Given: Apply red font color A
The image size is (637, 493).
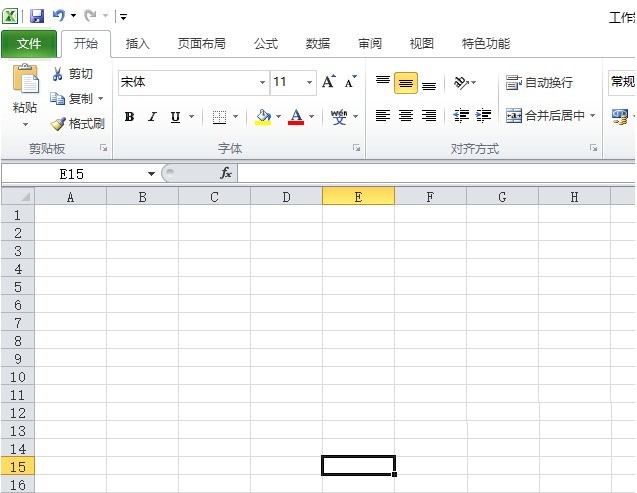Looking at the screenshot, I should coord(296,117).
